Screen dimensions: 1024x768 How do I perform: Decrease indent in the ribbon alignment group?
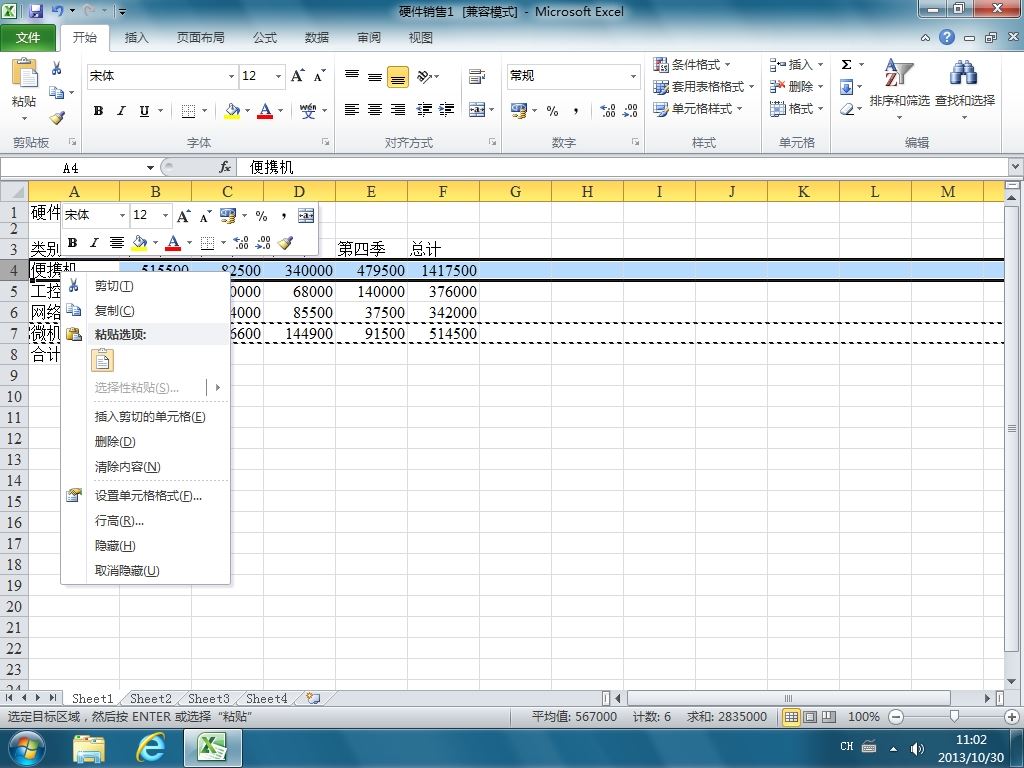click(x=424, y=110)
